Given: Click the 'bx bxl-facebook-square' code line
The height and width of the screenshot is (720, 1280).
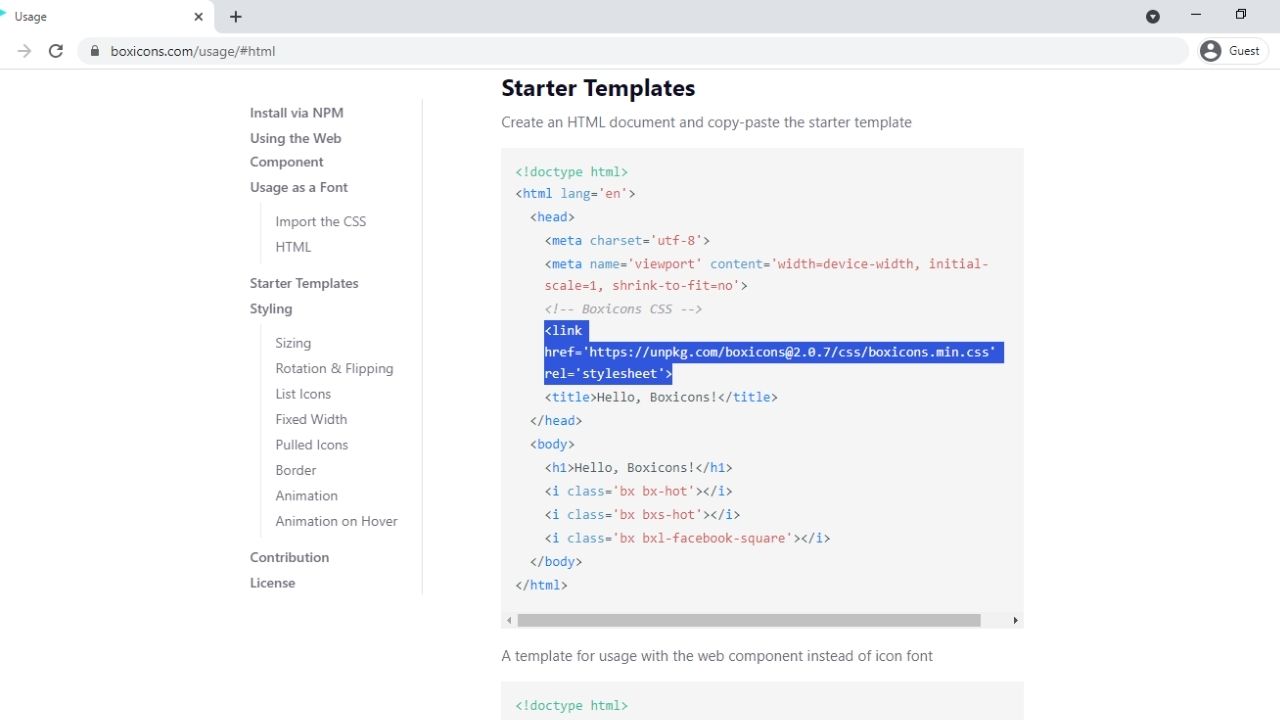Looking at the screenshot, I should tap(687, 538).
